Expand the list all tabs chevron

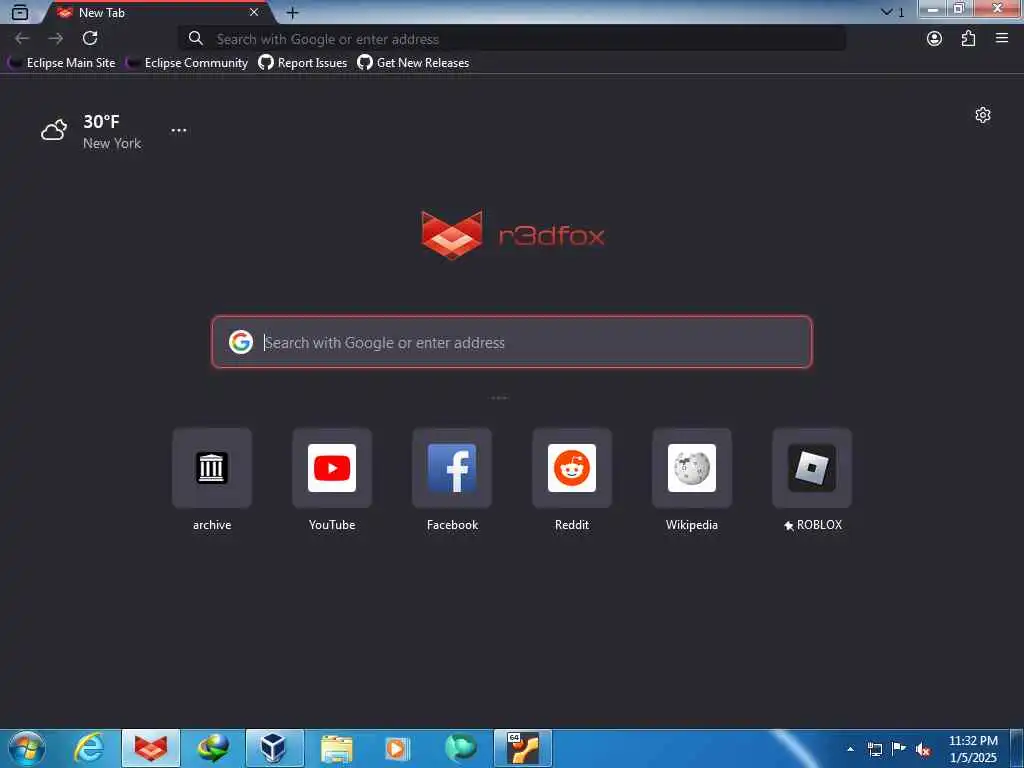(x=886, y=12)
